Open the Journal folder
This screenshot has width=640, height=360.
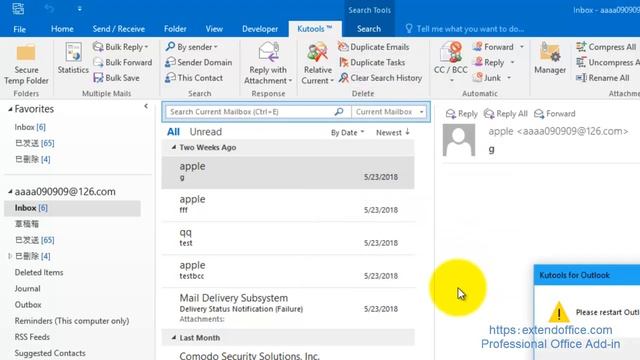(x=27, y=289)
